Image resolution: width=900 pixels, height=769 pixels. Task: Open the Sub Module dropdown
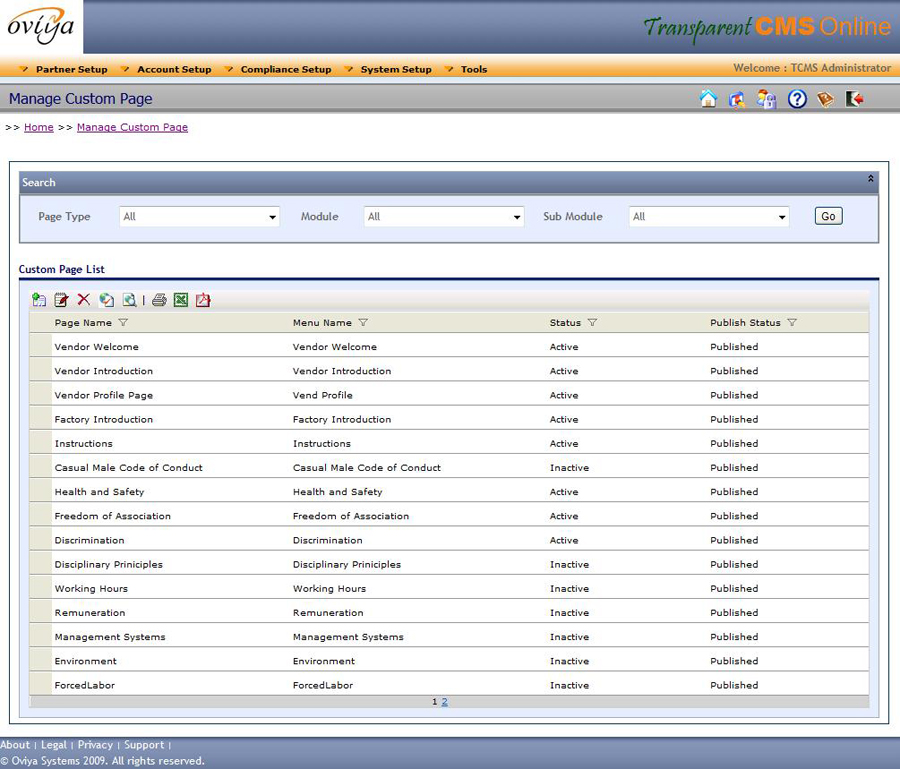point(709,216)
